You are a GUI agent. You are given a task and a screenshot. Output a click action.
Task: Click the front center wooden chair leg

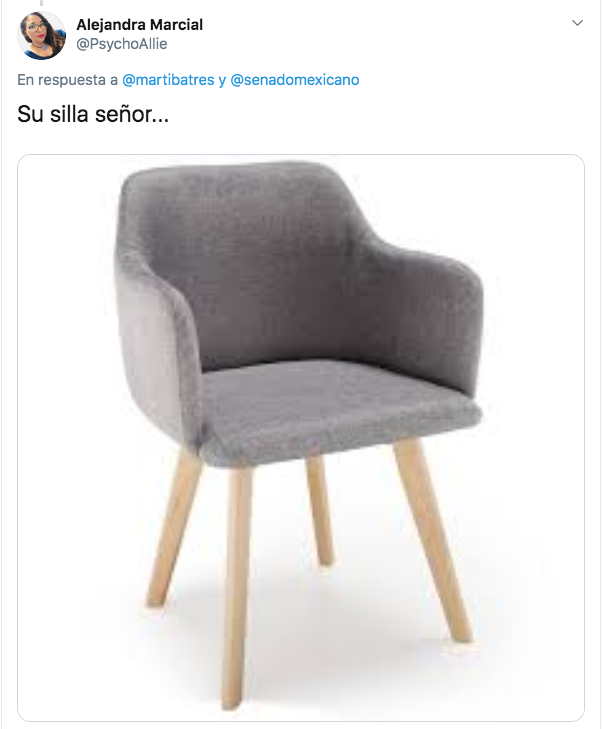[235, 586]
